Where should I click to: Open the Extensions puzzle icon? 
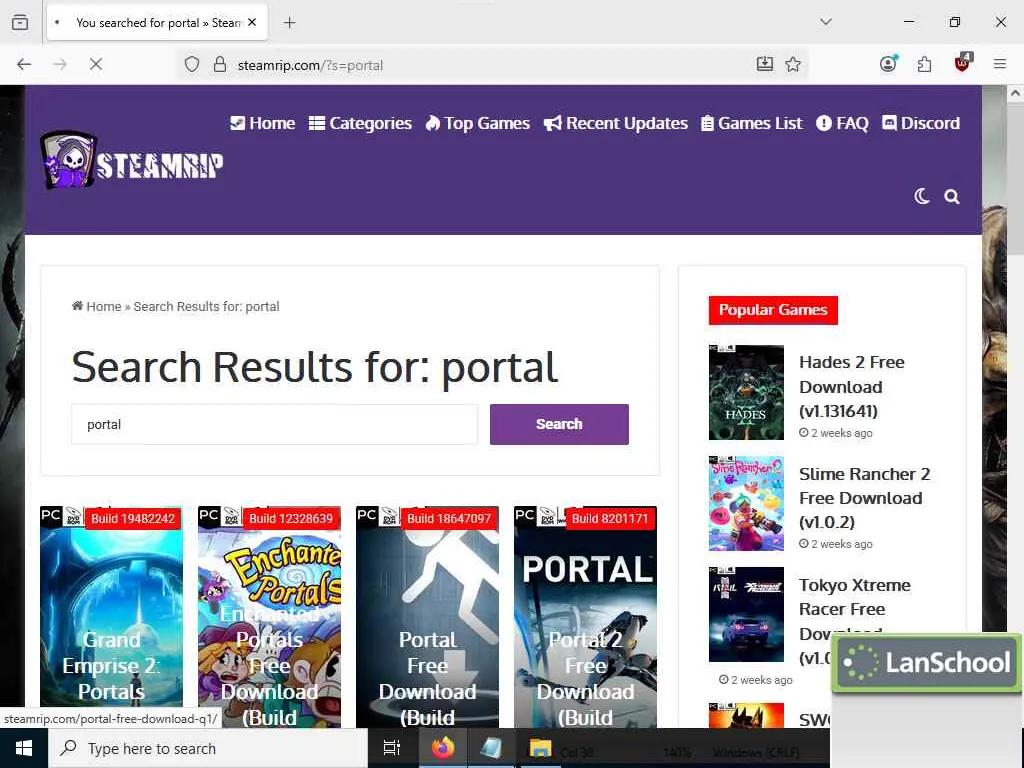pos(924,64)
